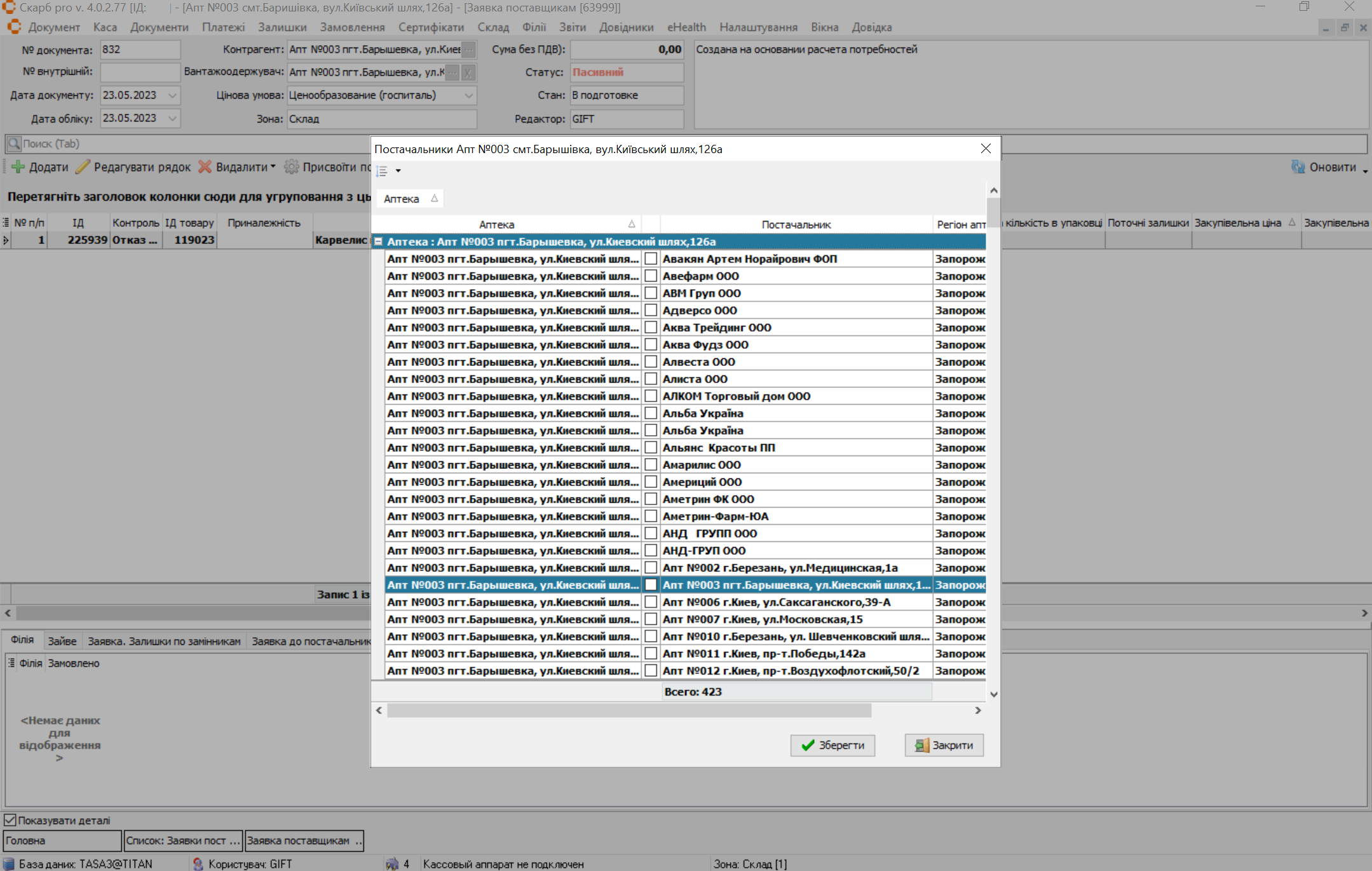
Task: Open the Дата документу date dropdown
Action: click(172, 95)
